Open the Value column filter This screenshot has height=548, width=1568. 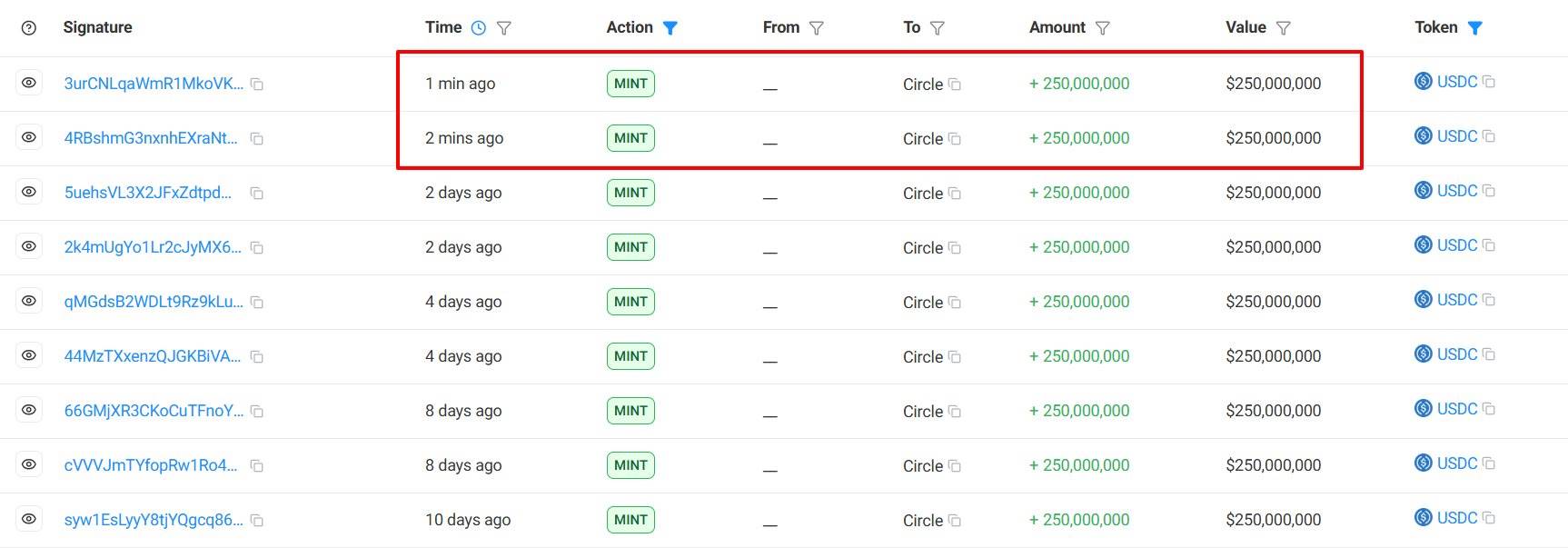1284,28
